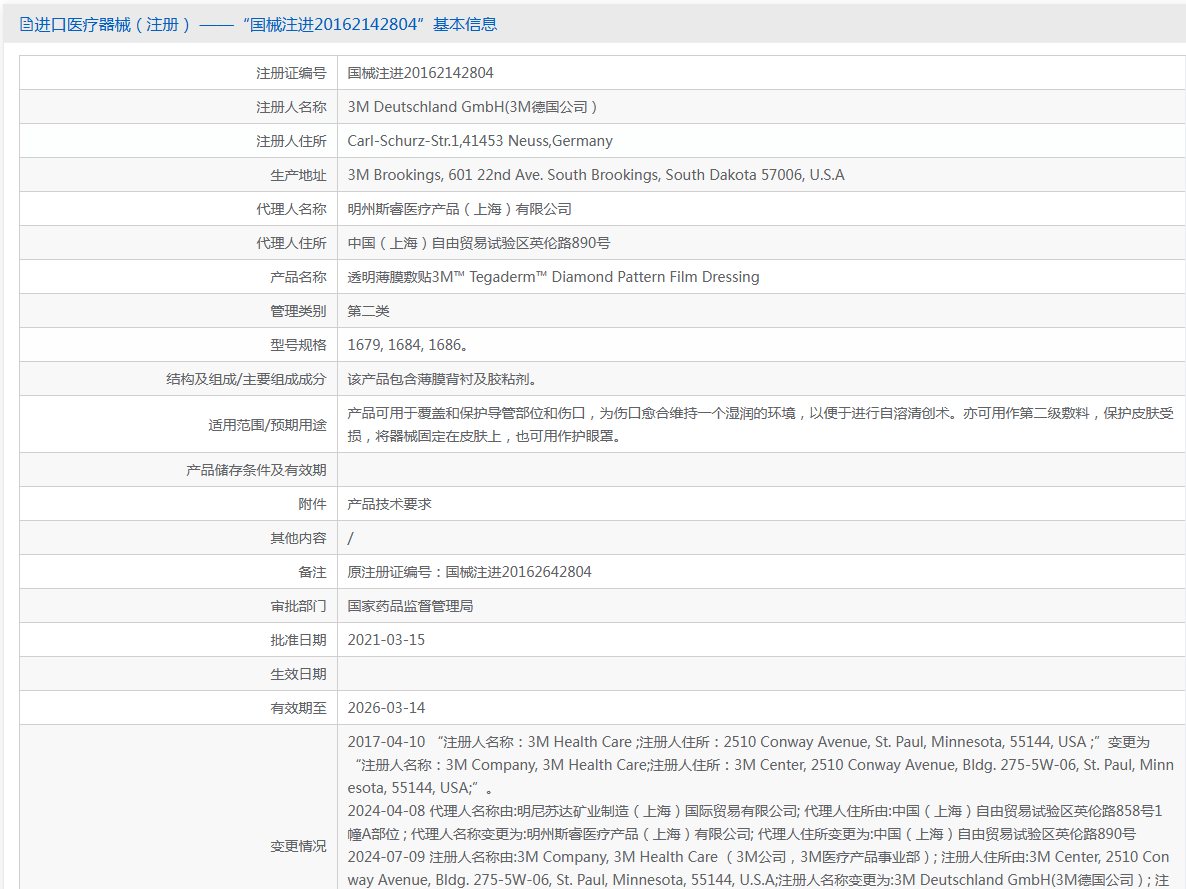Select Tegaderm Diamond Pattern Film Dressing product name
1186x889 pixels.
[554, 278]
